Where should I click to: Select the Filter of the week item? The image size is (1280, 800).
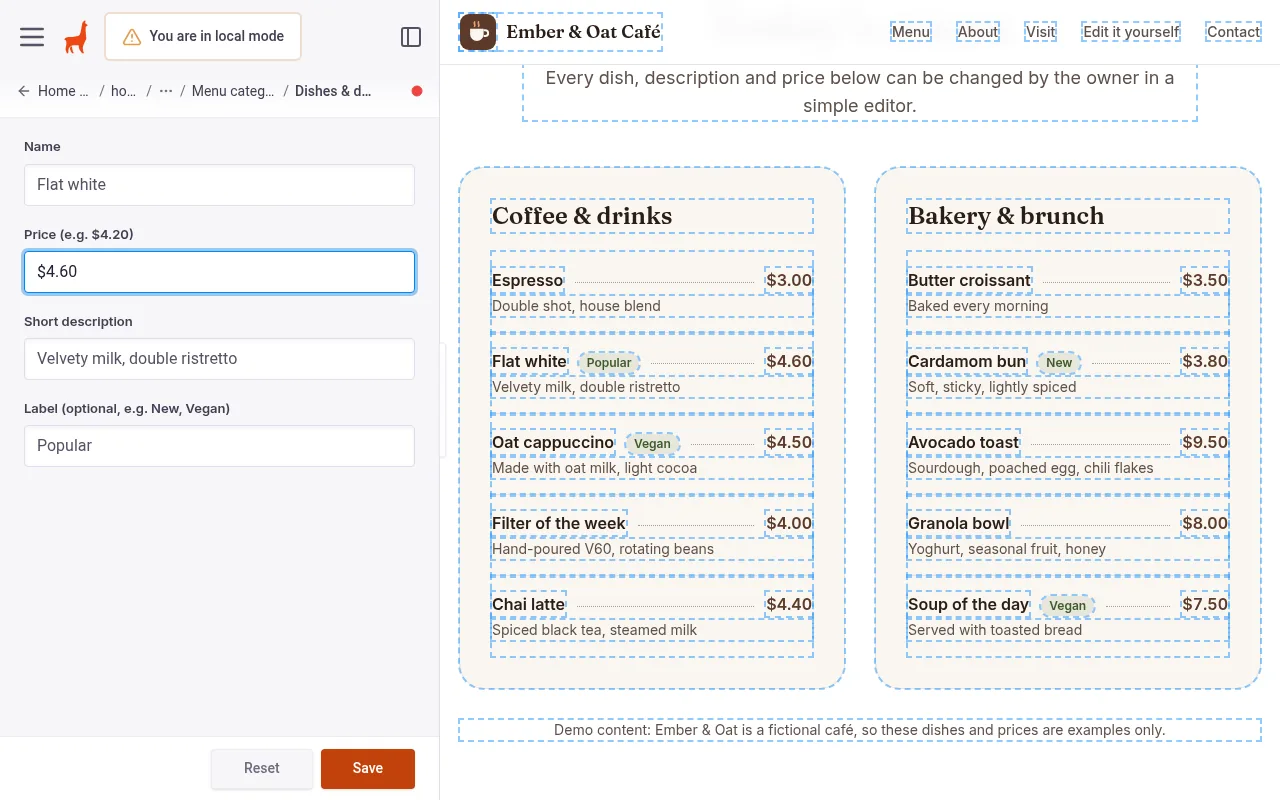point(559,523)
